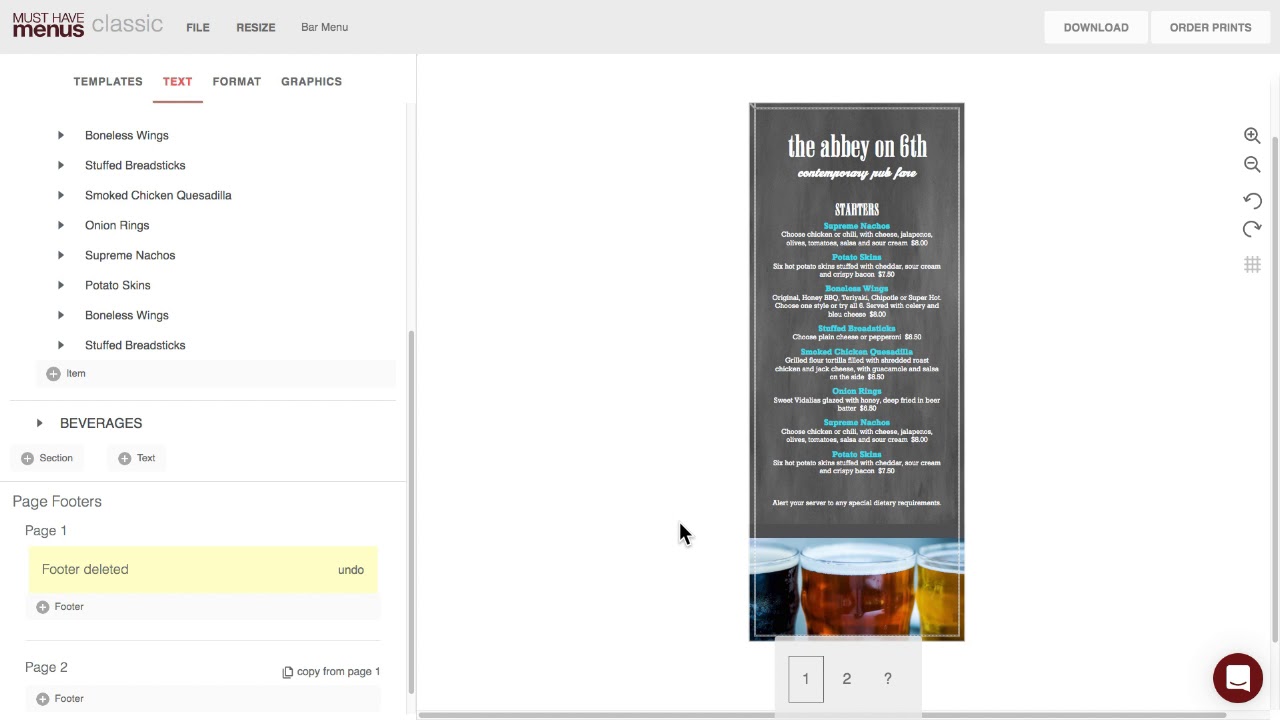Copy footer from page 1
1280x720 pixels.
[331, 672]
